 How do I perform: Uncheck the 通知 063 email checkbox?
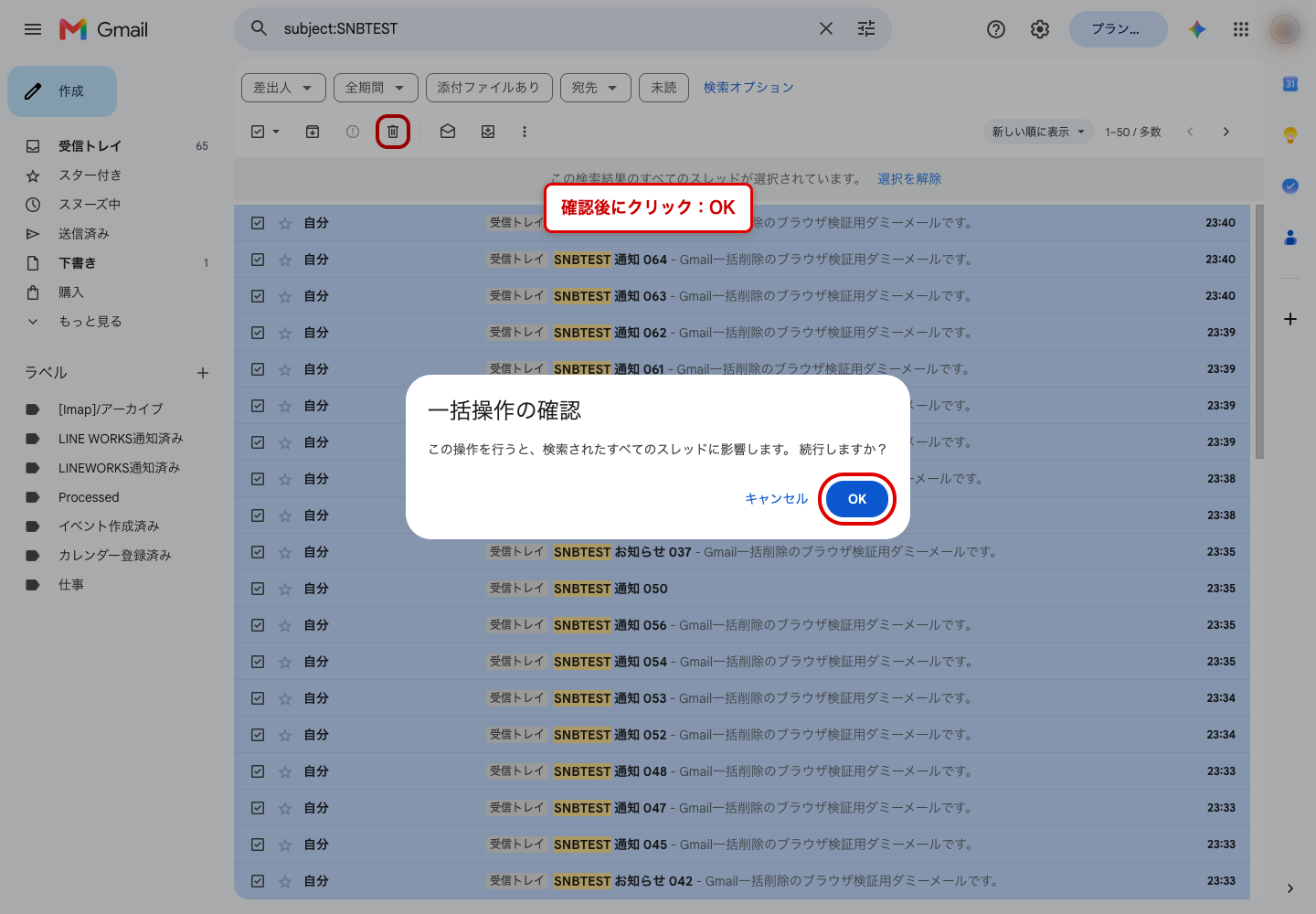coord(258,296)
